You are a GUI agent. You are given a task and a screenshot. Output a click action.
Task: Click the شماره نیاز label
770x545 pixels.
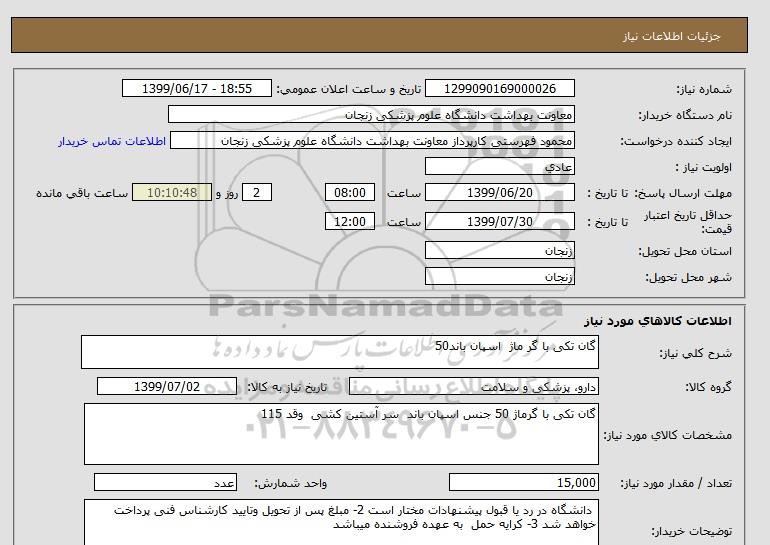[704, 89]
